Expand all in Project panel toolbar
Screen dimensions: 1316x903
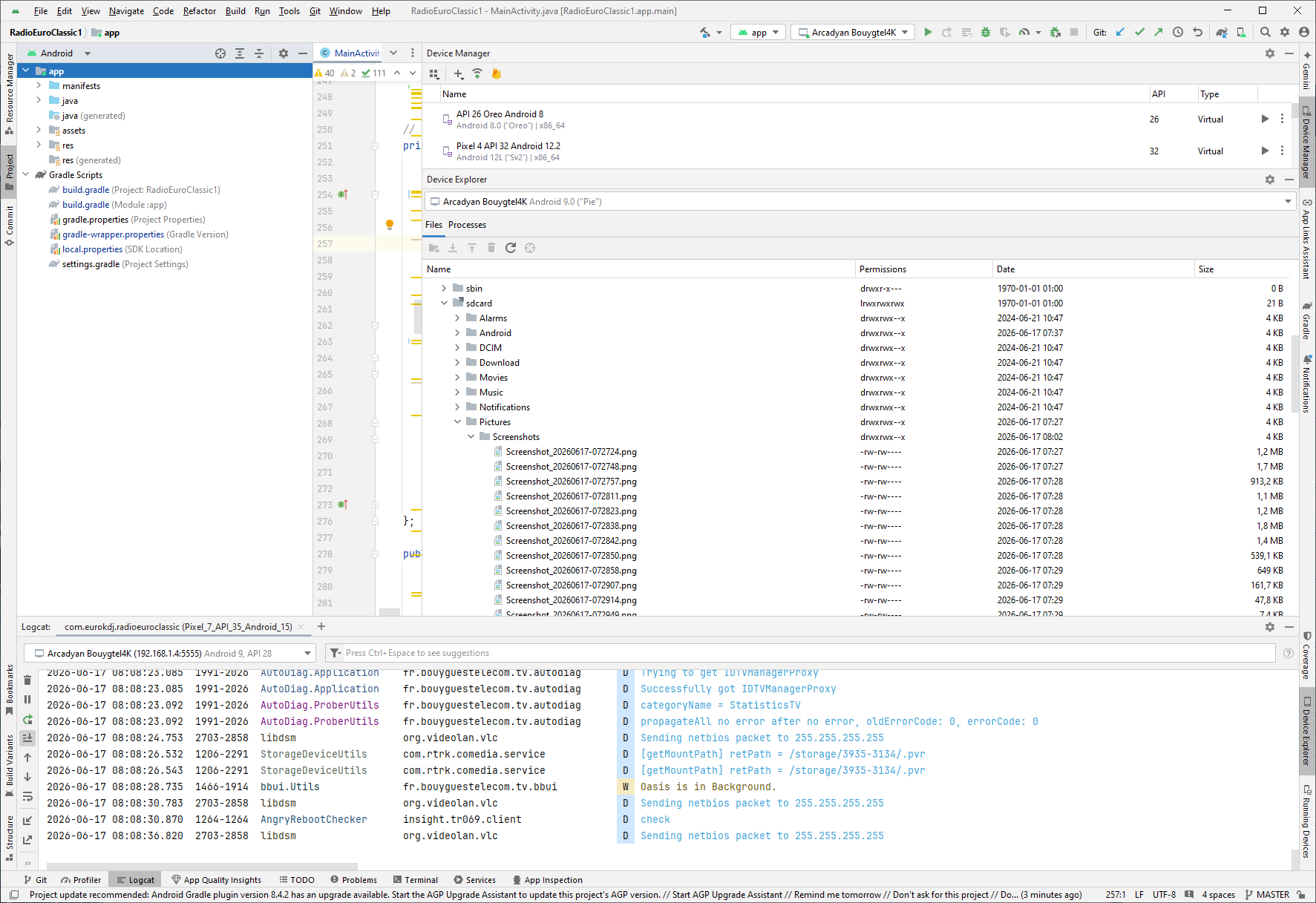coord(240,53)
